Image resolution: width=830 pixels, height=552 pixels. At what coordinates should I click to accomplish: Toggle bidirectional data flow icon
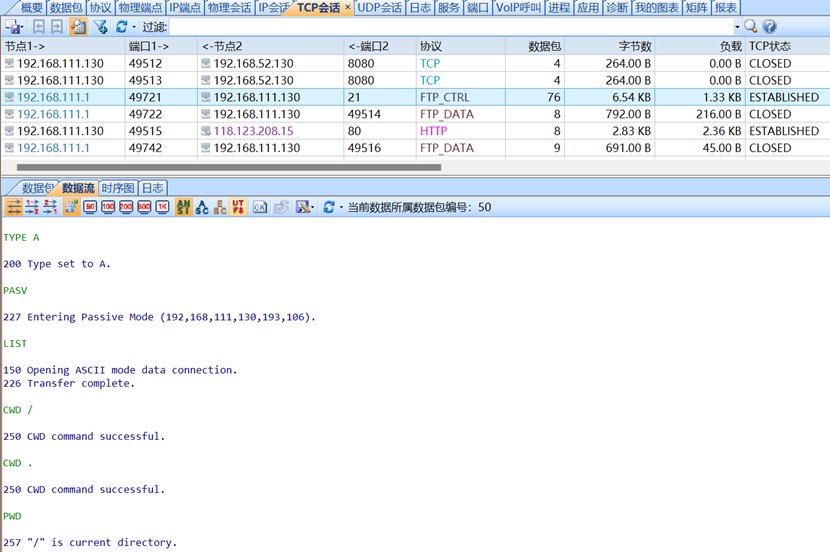[14, 207]
